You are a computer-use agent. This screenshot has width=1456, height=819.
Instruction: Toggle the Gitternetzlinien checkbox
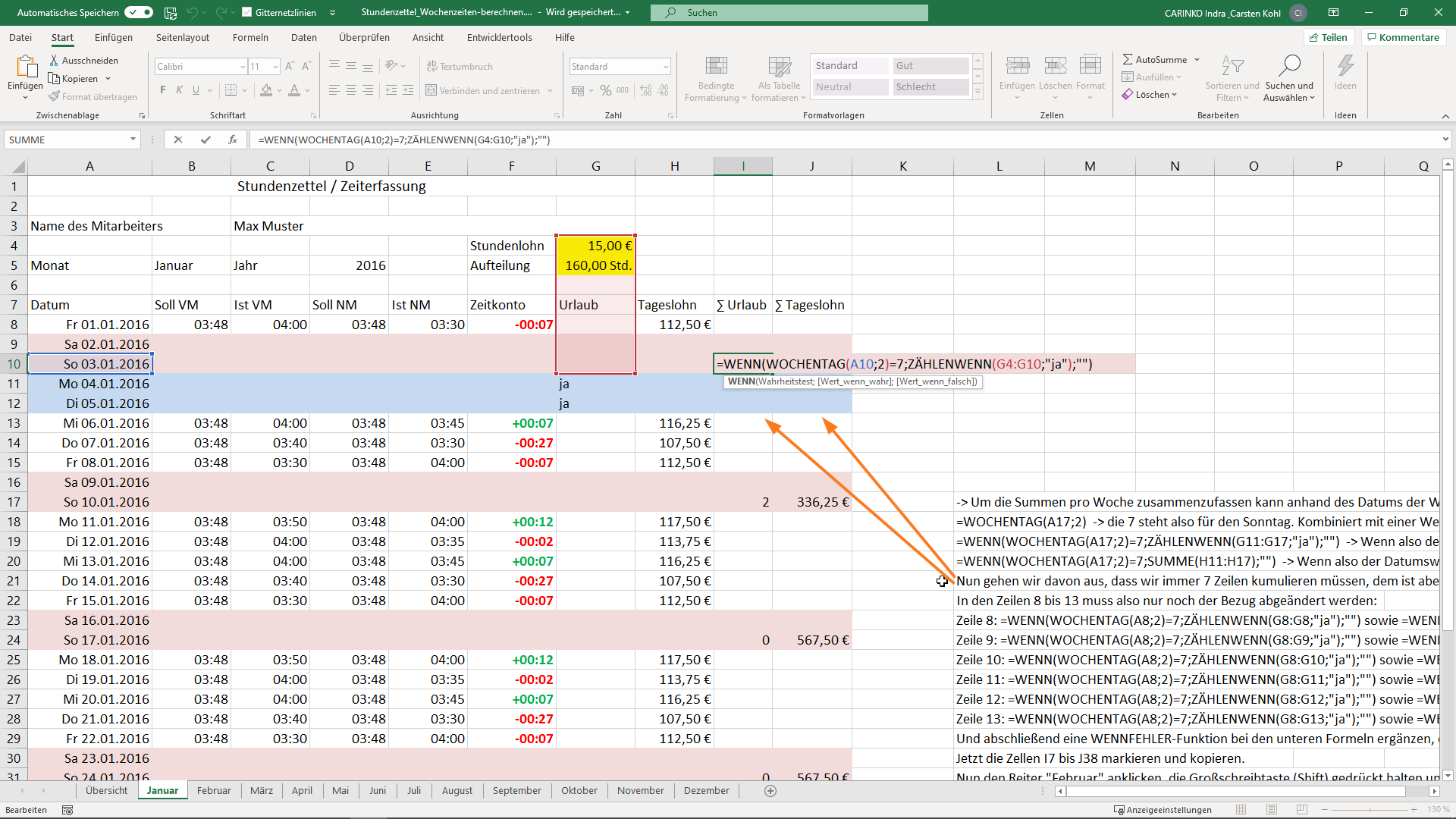[246, 12]
